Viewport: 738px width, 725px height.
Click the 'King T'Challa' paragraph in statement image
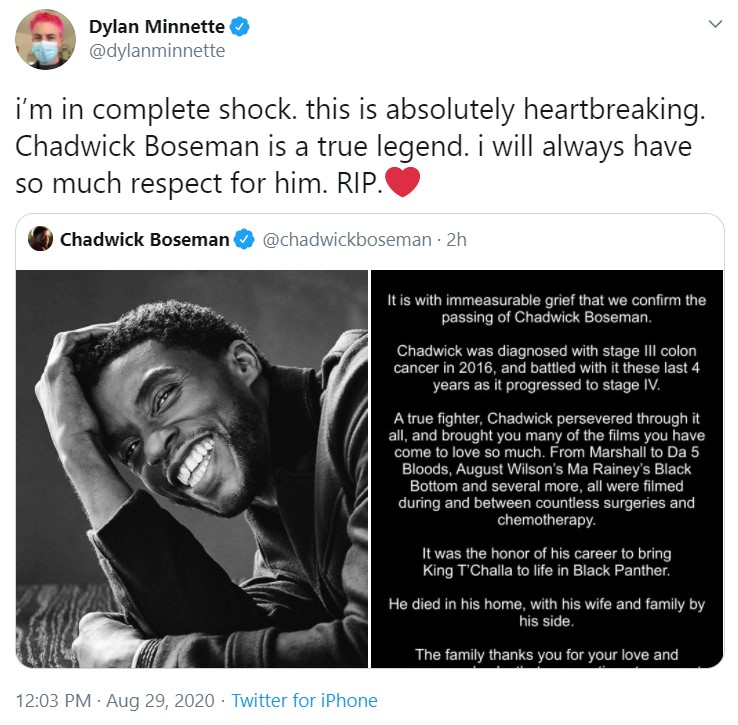pos(546,562)
